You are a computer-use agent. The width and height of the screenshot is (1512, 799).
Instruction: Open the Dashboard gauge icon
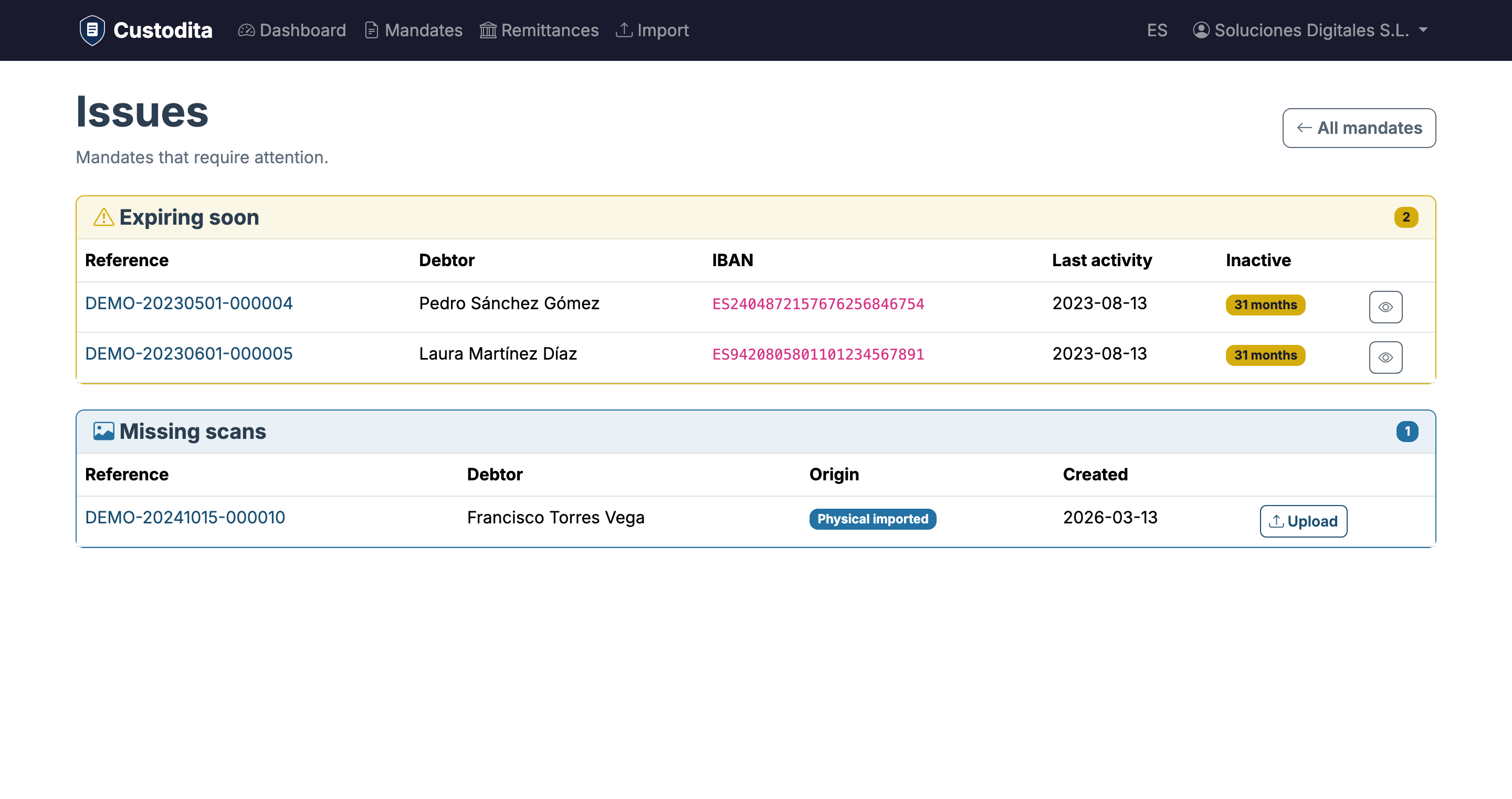(x=247, y=30)
